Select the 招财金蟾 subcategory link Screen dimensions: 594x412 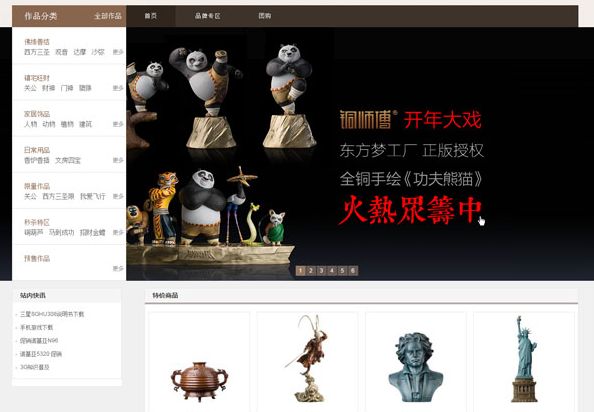click(92, 232)
